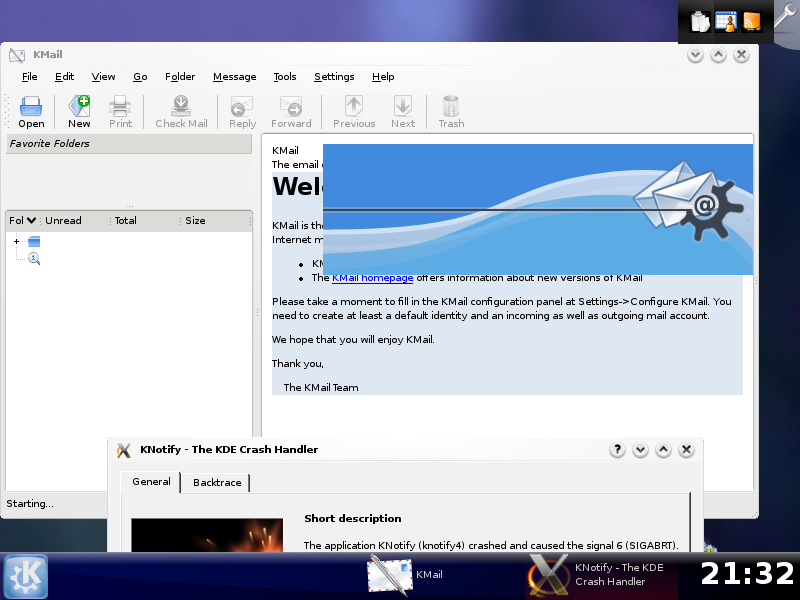Viewport: 800px width, 600px height.
Task: Click the calendar organizer tray icon
Action: click(x=726, y=22)
